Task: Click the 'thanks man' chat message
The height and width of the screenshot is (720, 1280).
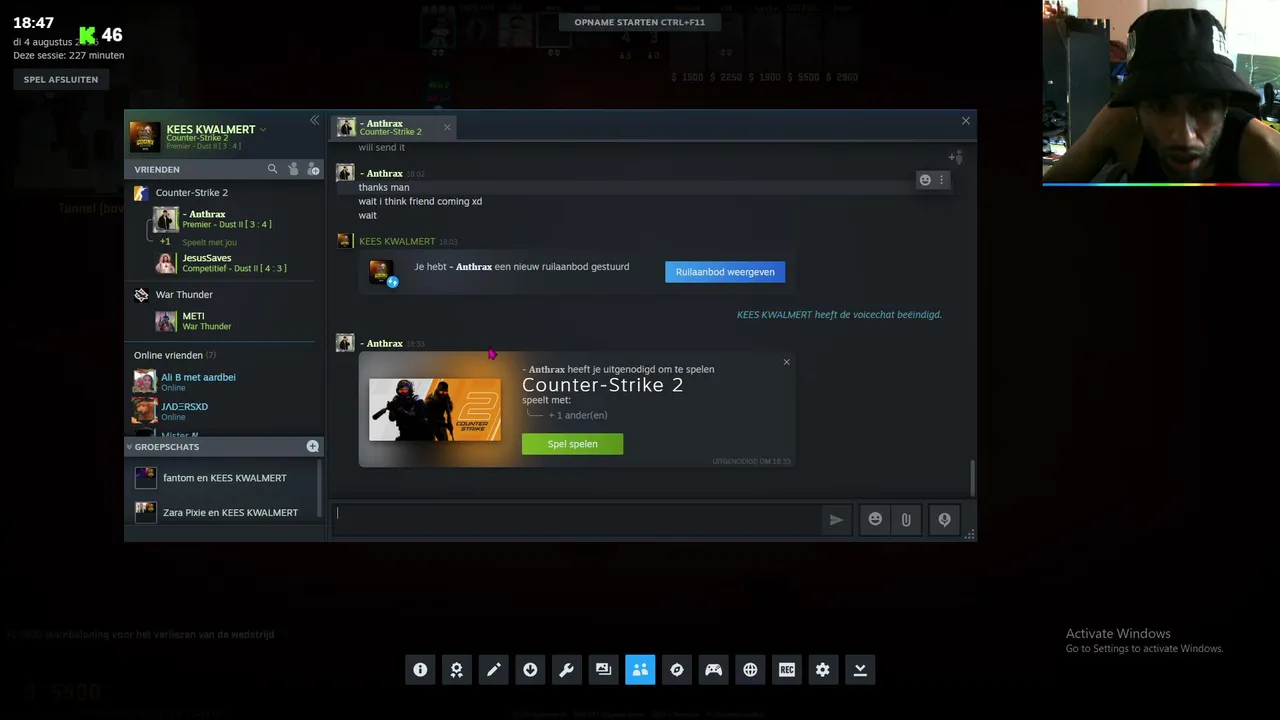Action: tap(384, 187)
